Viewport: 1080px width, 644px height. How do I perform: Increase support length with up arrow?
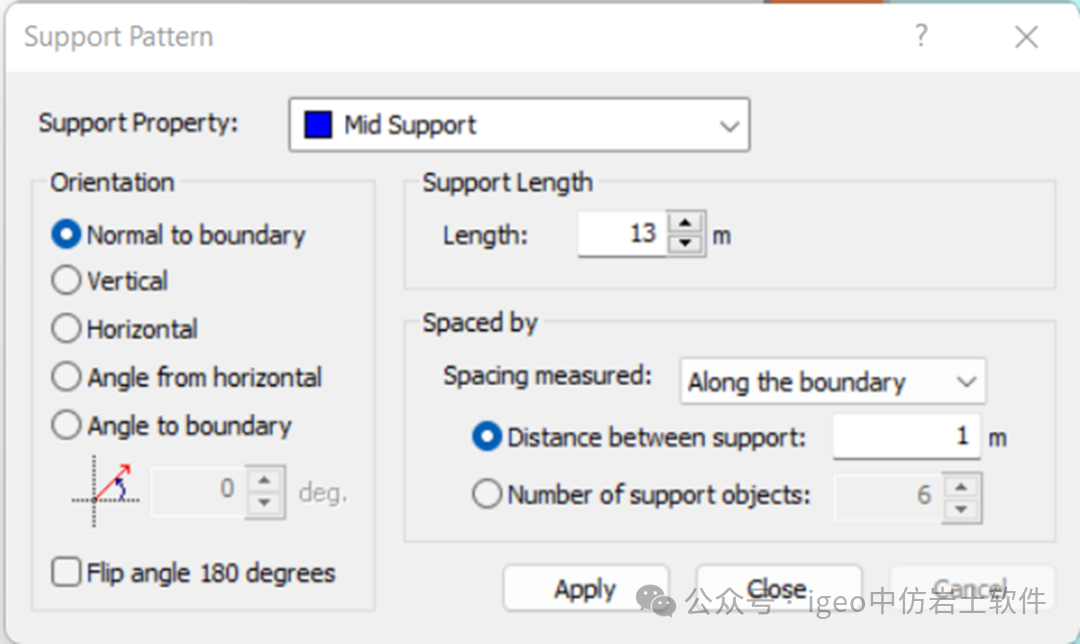tap(685, 224)
